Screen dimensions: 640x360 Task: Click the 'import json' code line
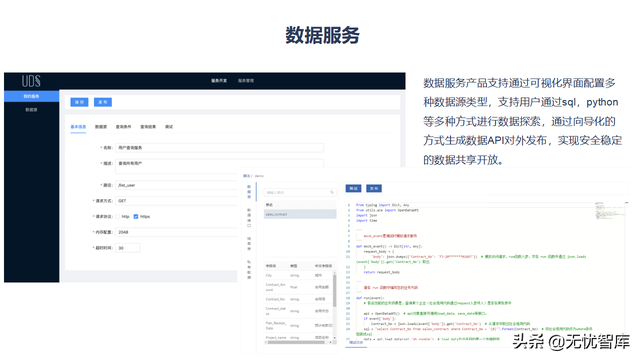pos(367,216)
